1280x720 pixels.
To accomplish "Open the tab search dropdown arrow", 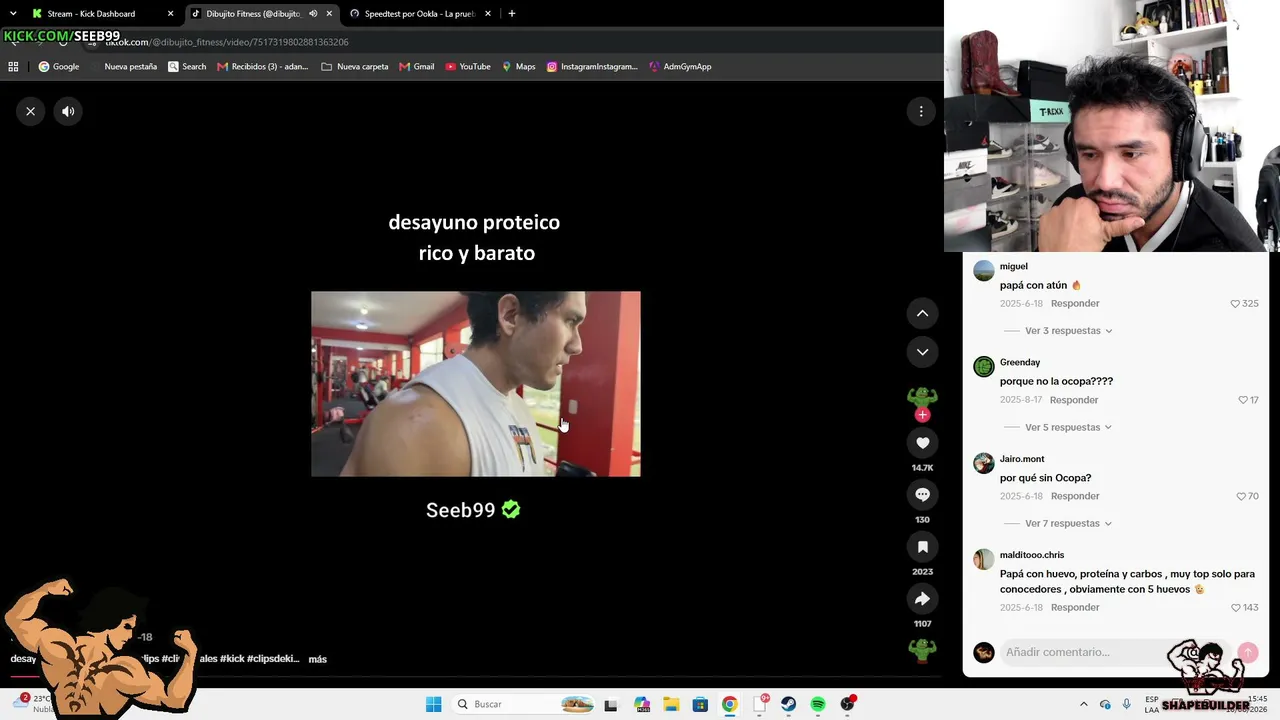I will pyautogui.click(x=13, y=14).
